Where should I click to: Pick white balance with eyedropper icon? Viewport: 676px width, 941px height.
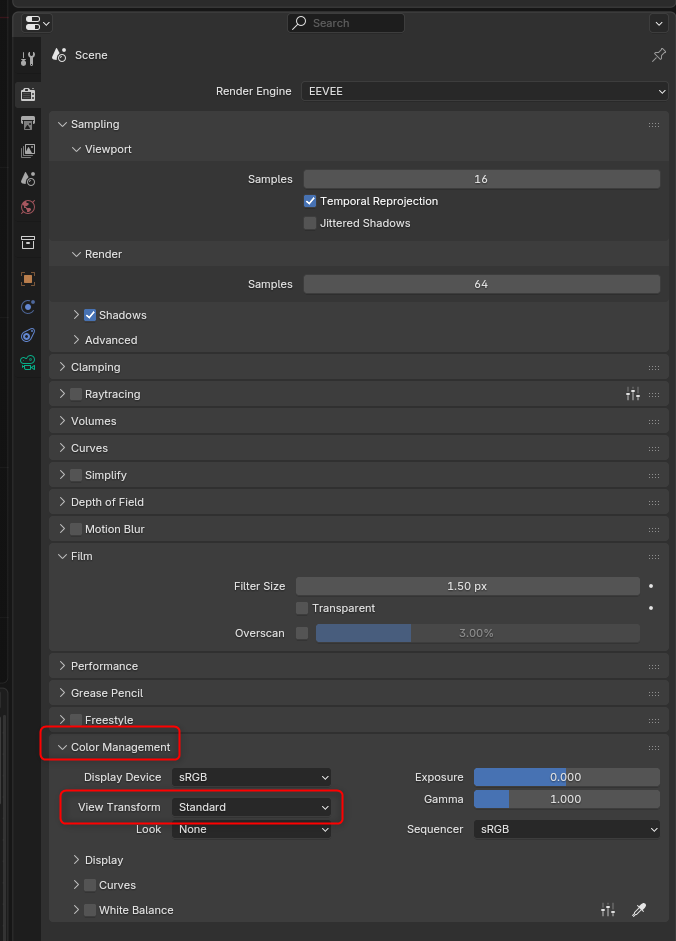pyautogui.click(x=639, y=910)
